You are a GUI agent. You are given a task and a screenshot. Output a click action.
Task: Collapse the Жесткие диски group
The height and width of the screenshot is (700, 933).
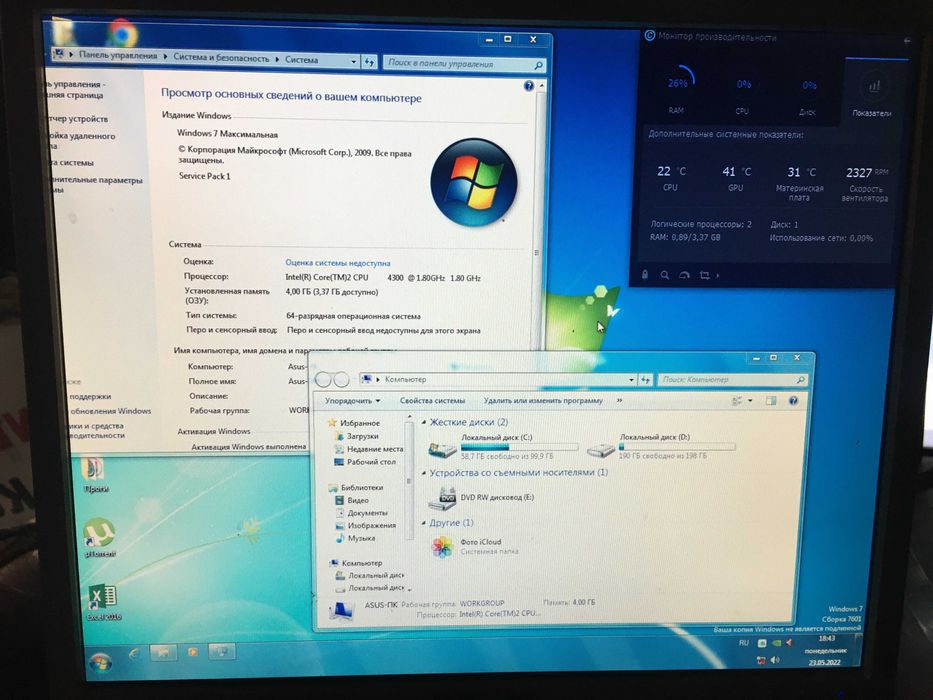(x=424, y=422)
